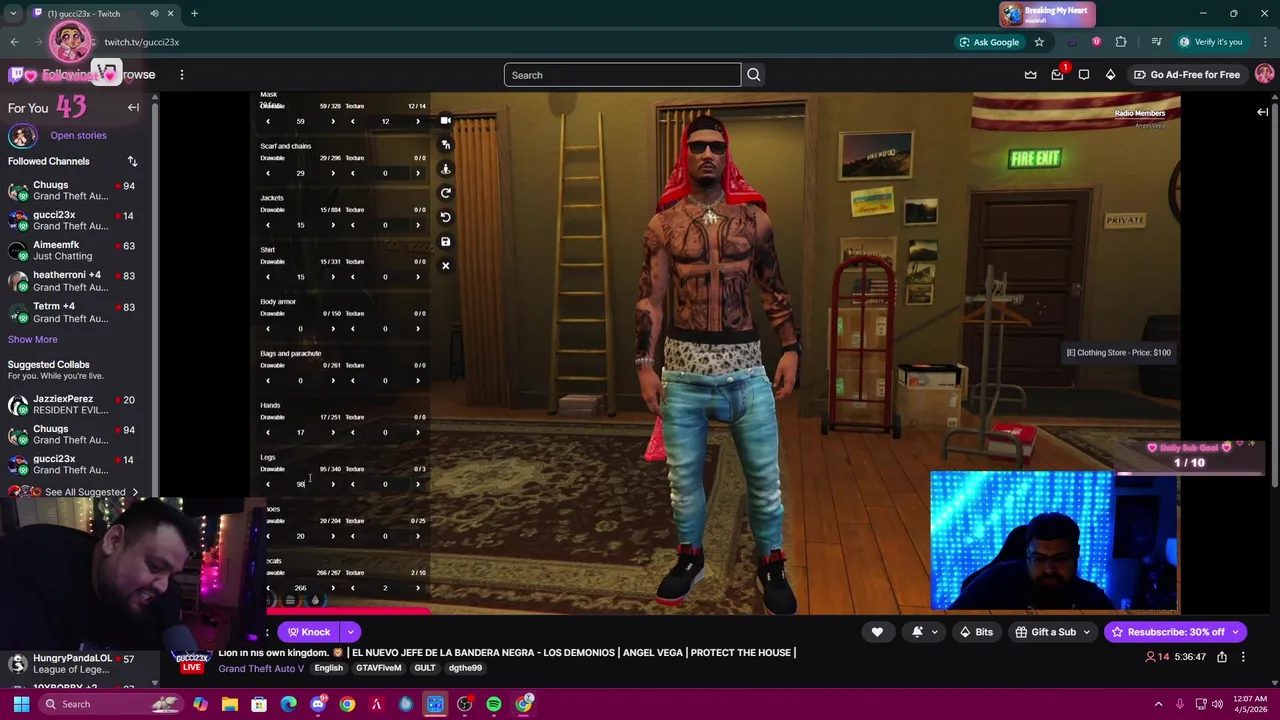Open File Explorer from the taskbar

[x=230, y=704]
